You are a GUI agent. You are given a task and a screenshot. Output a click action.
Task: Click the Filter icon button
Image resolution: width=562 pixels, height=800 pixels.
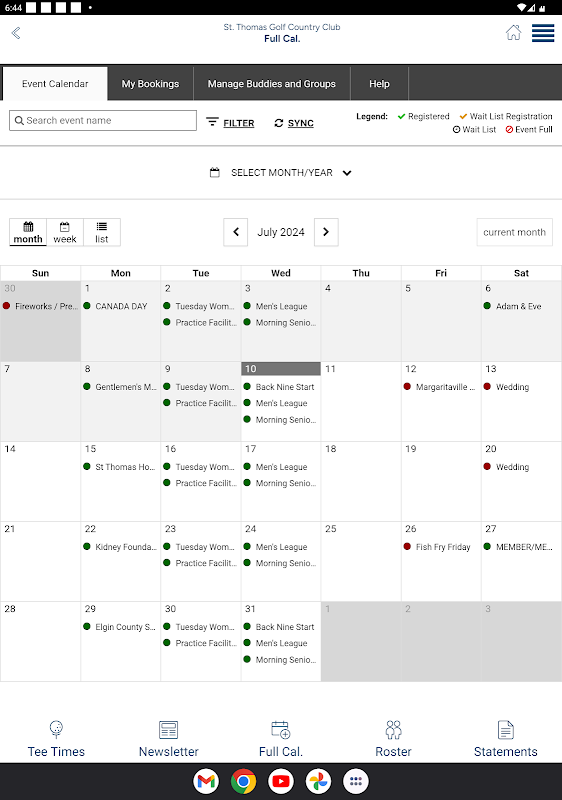pyautogui.click(x=230, y=123)
